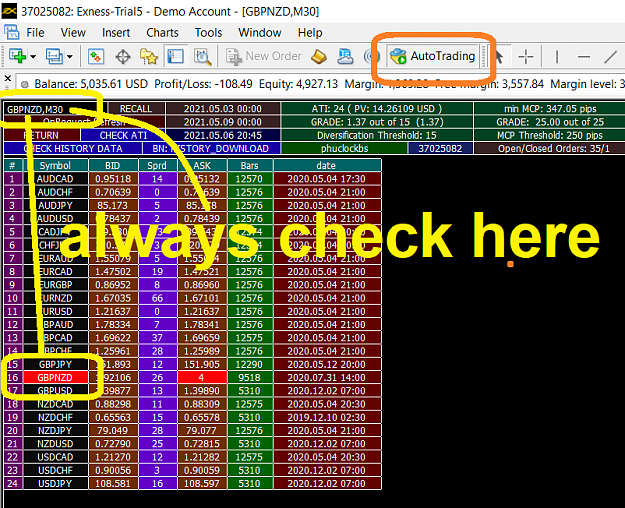625x508 pixels.
Task: Select the vertical line tool
Action: 556,56
